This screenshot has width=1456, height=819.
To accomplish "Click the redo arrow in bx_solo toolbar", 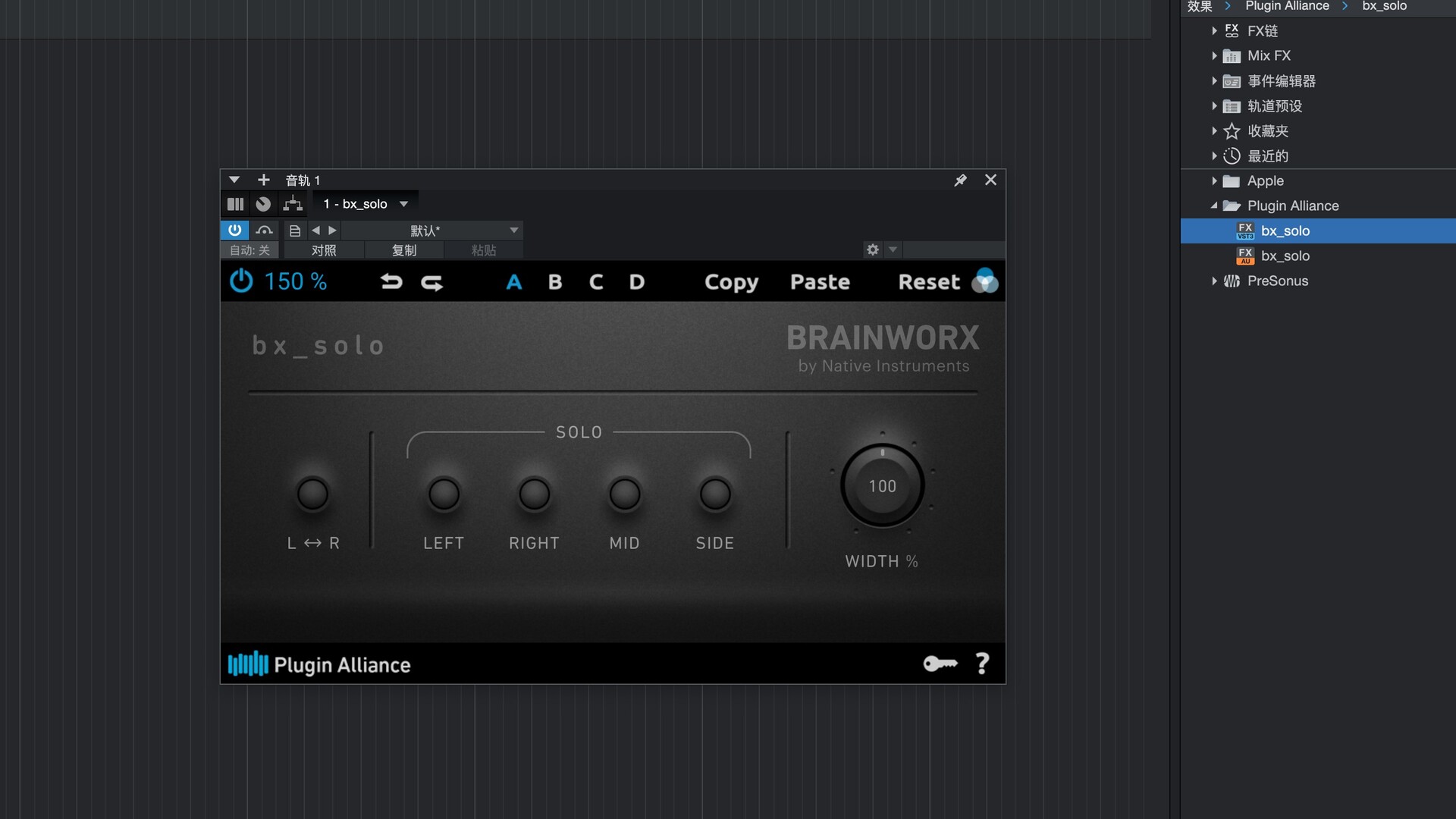I will [432, 282].
